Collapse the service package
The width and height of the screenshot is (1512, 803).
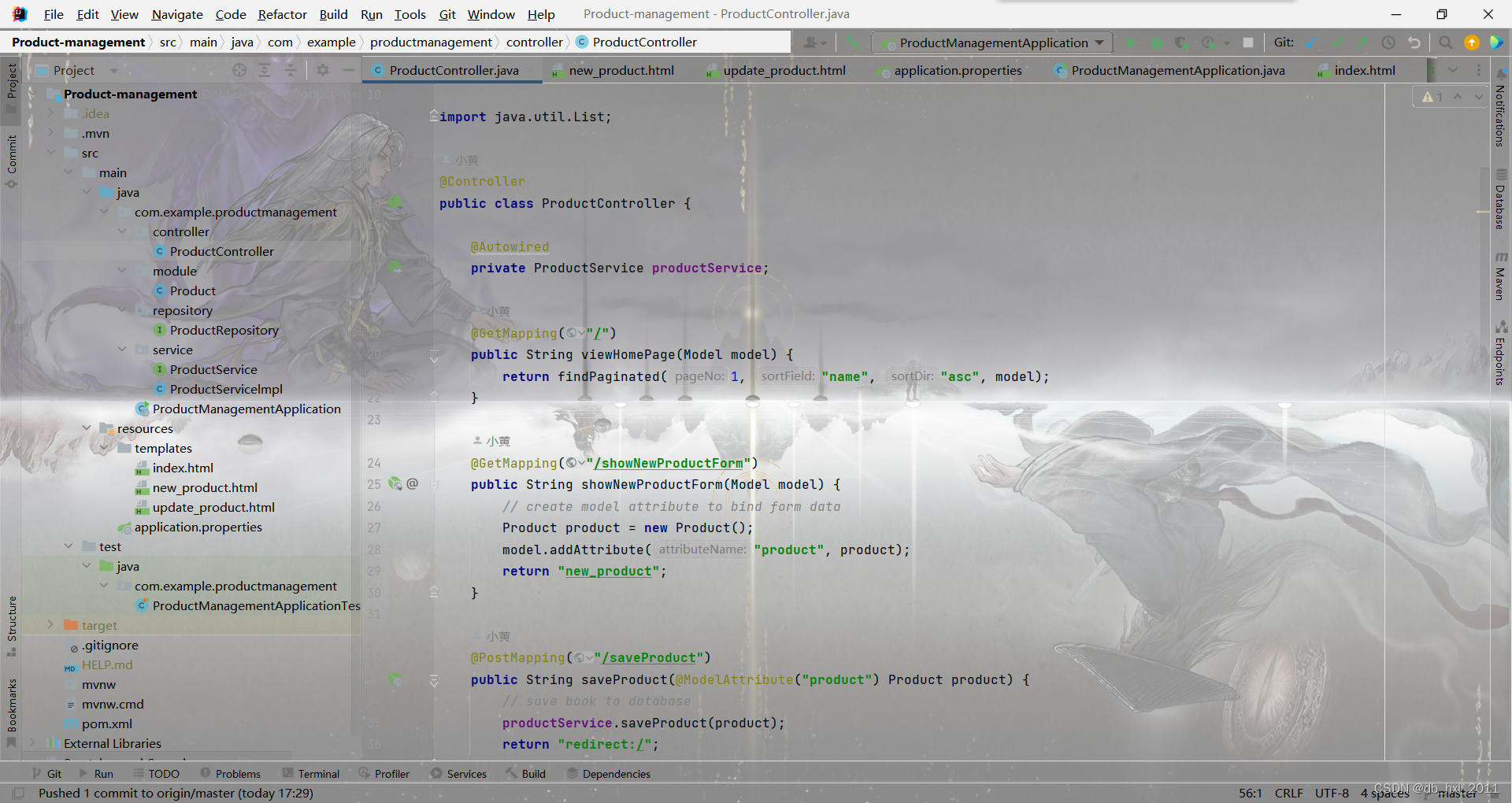pyautogui.click(x=122, y=350)
